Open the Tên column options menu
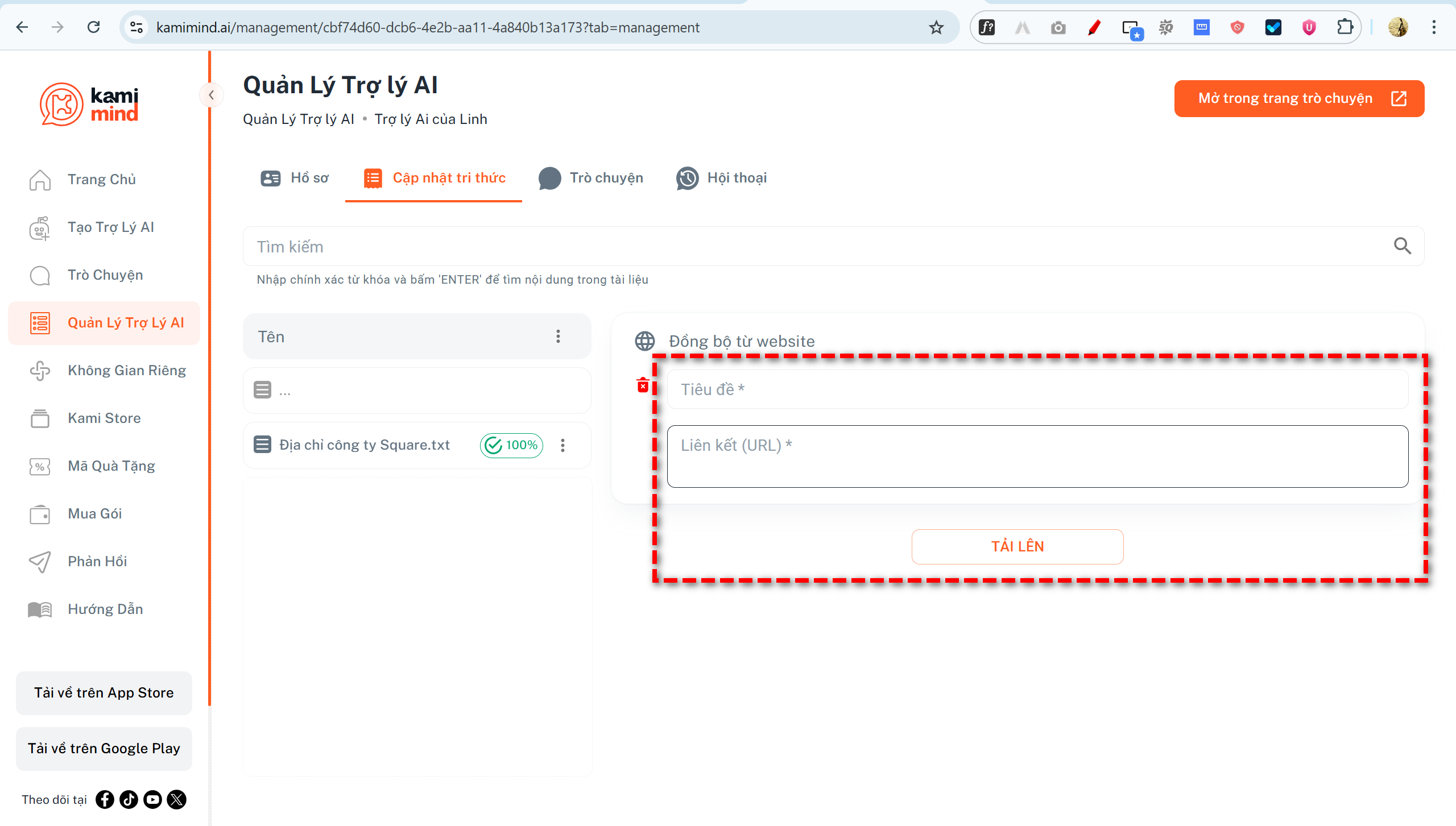The height and width of the screenshot is (826, 1456). [x=558, y=337]
